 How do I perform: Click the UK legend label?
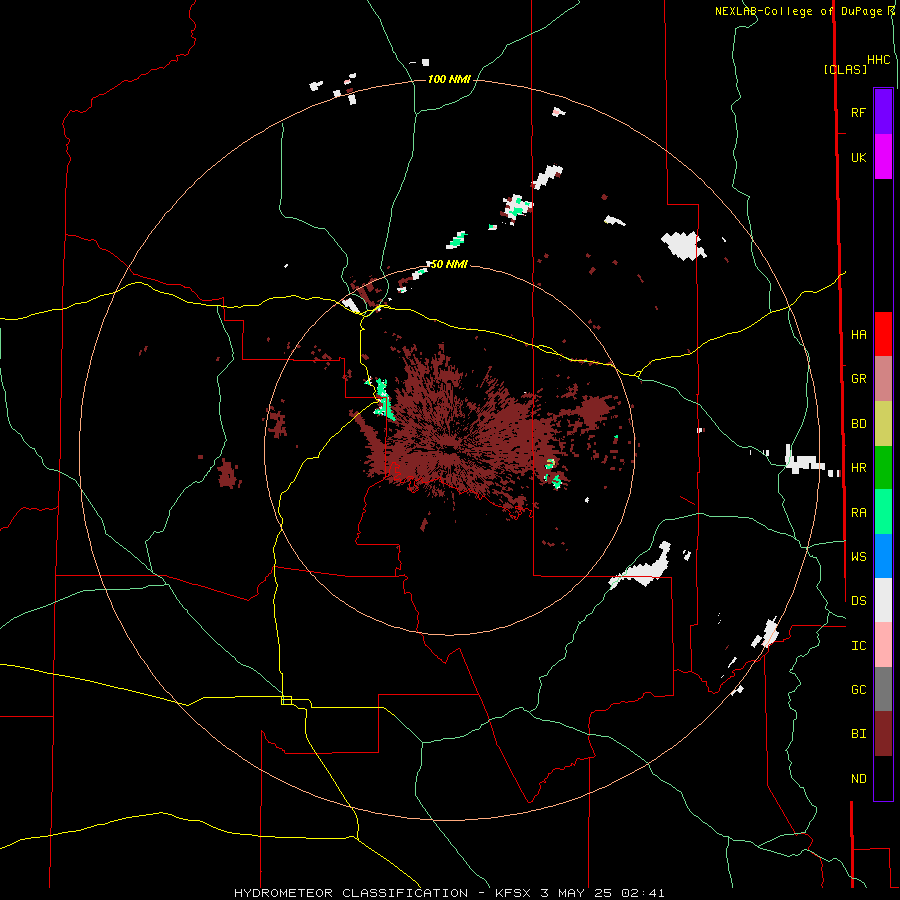coord(858,157)
